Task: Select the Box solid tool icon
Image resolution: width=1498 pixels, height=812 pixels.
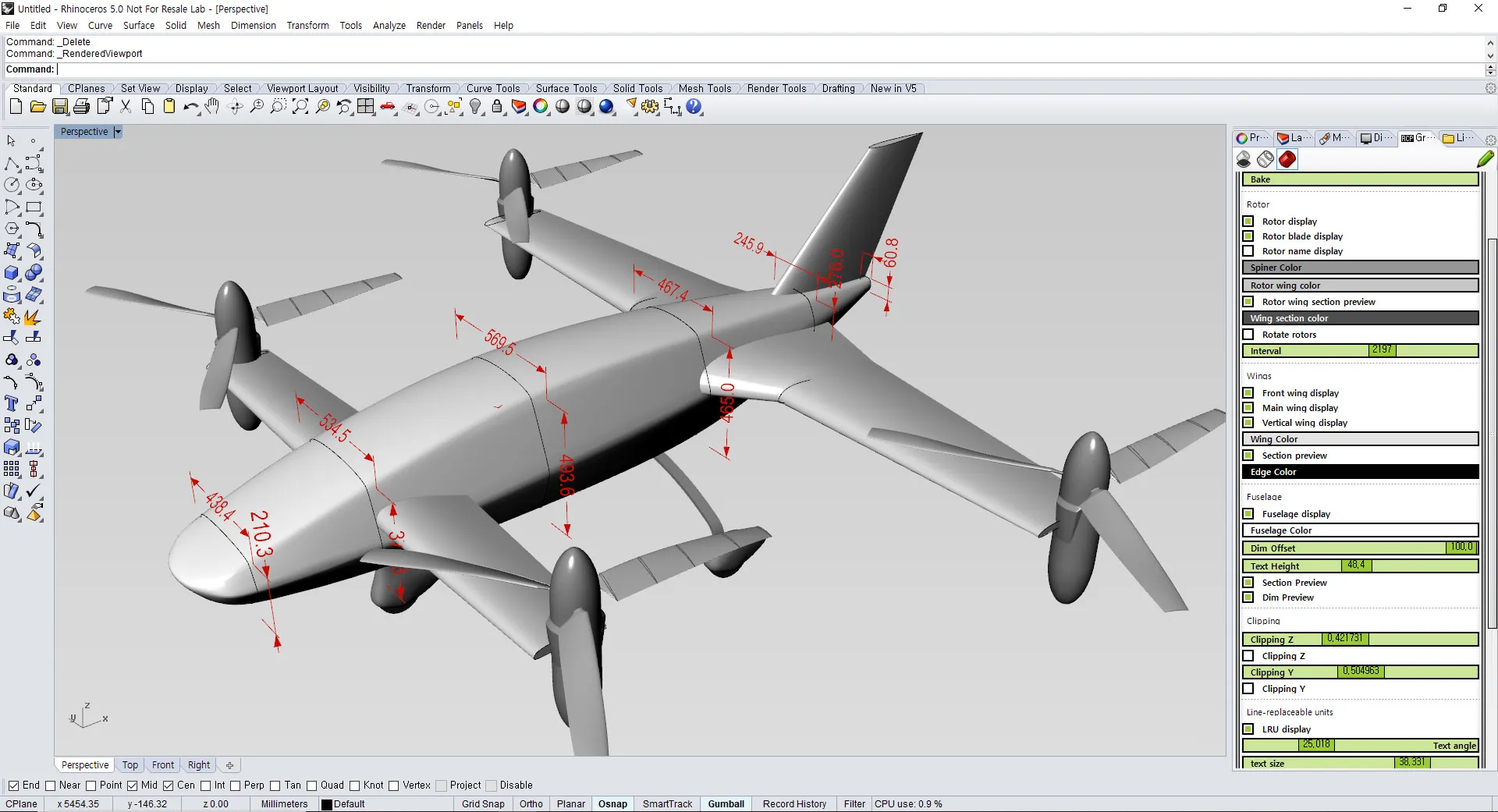Action: click(x=12, y=273)
